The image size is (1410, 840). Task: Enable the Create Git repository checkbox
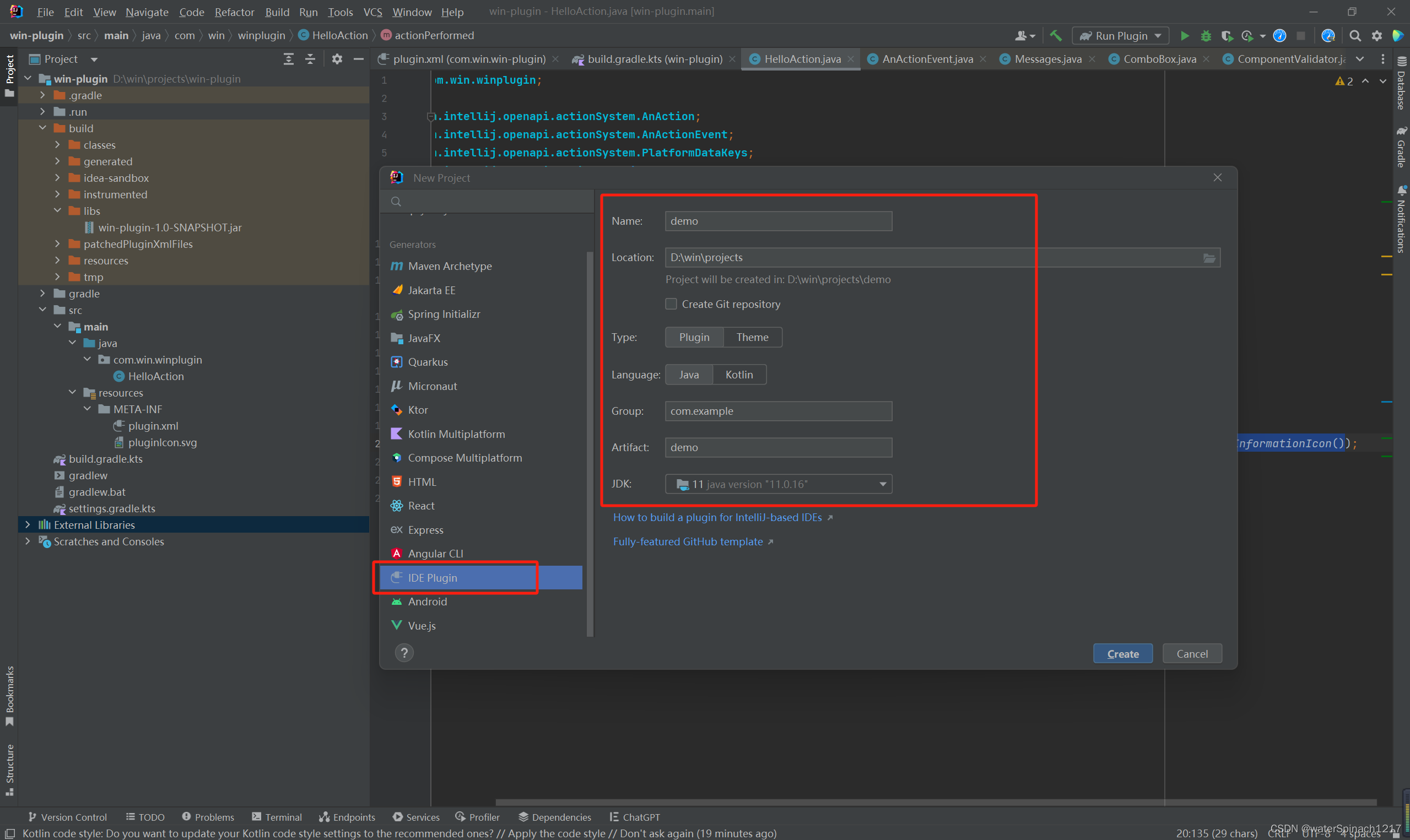coord(671,304)
